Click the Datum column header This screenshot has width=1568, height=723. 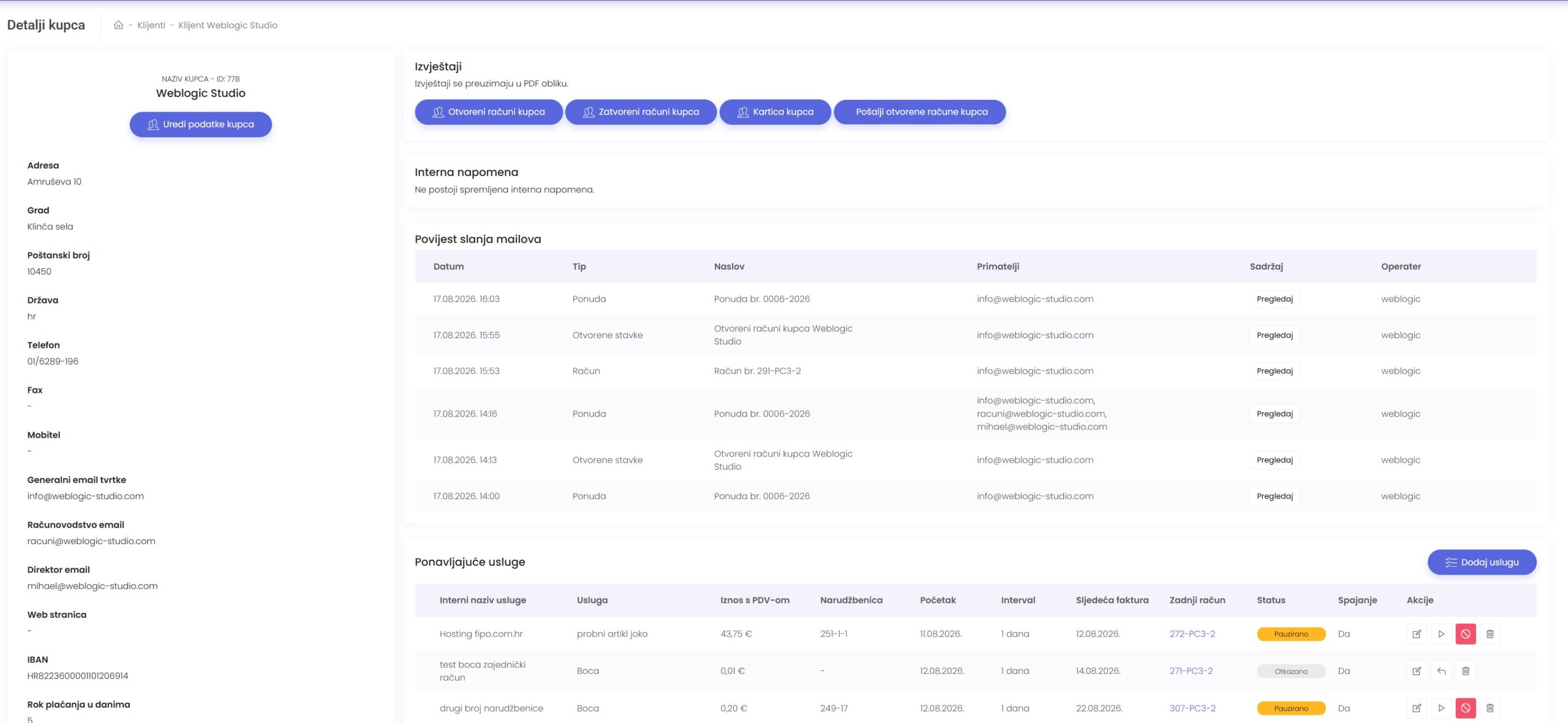point(448,267)
